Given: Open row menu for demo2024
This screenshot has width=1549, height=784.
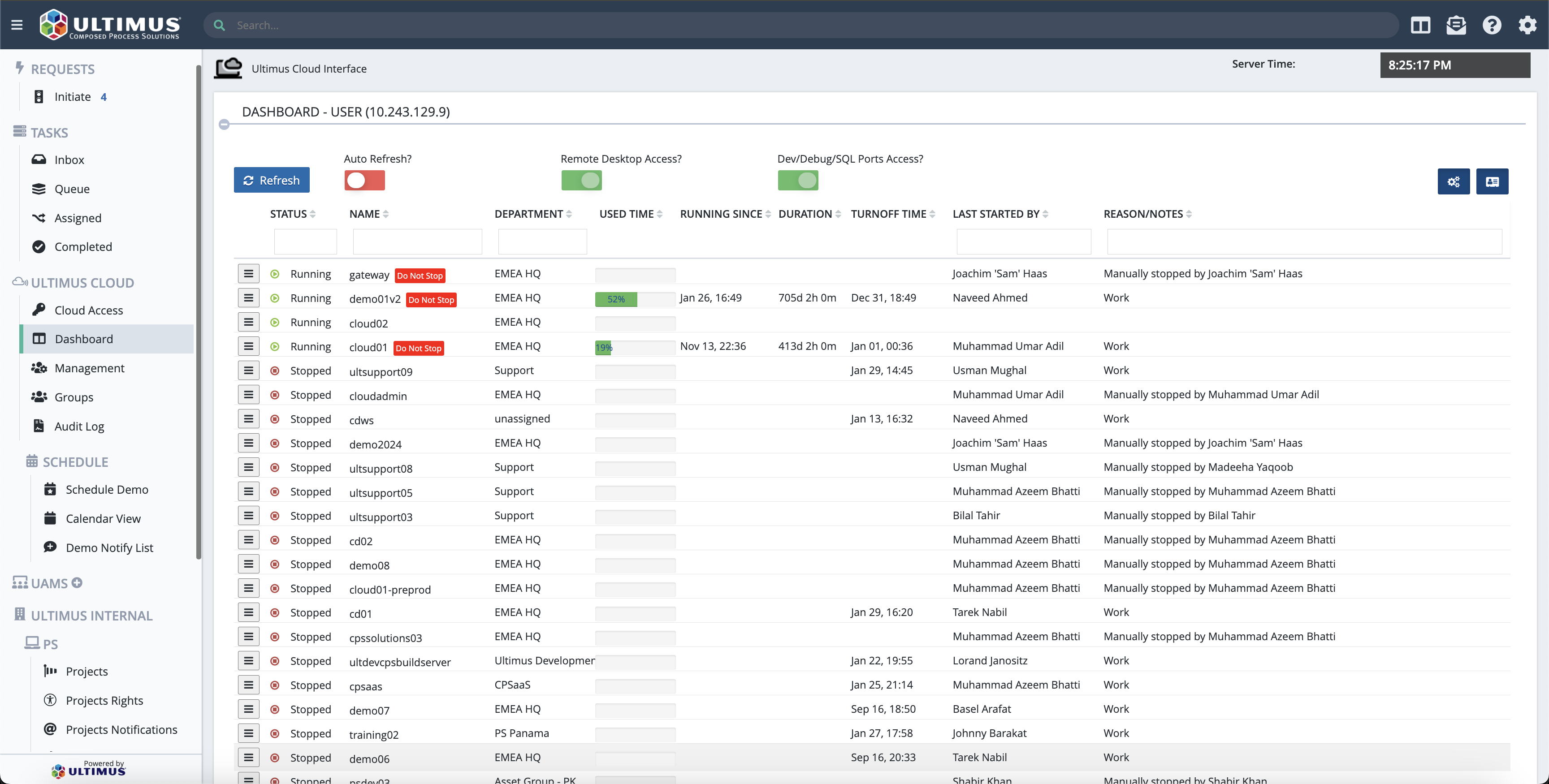Looking at the screenshot, I should (x=248, y=443).
